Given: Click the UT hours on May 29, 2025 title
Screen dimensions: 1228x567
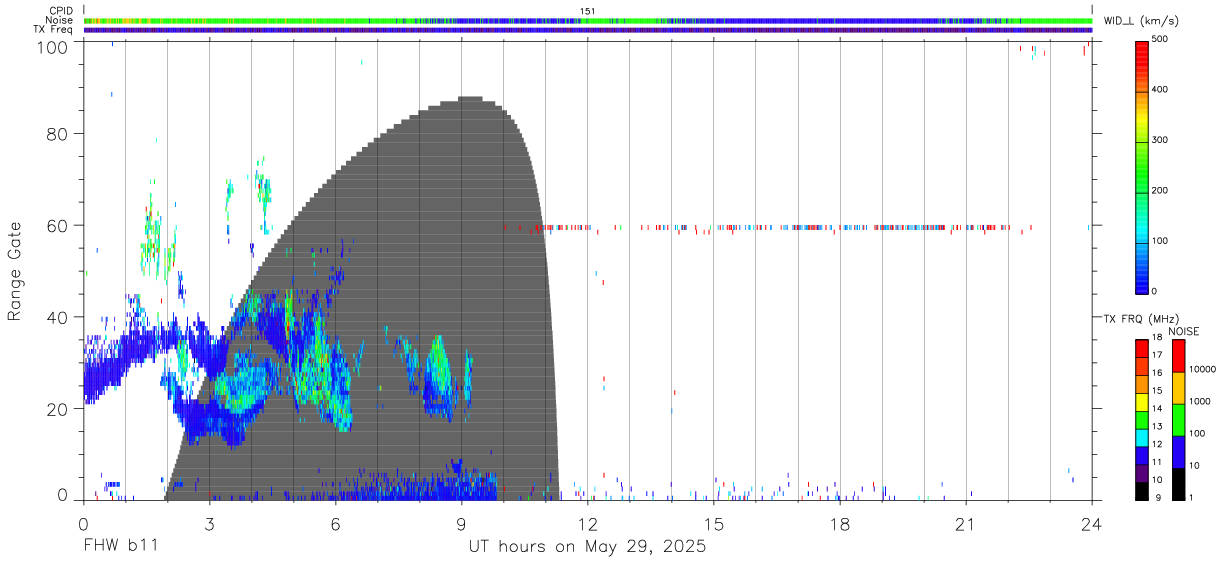Looking at the screenshot, I should tap(587, 547).
